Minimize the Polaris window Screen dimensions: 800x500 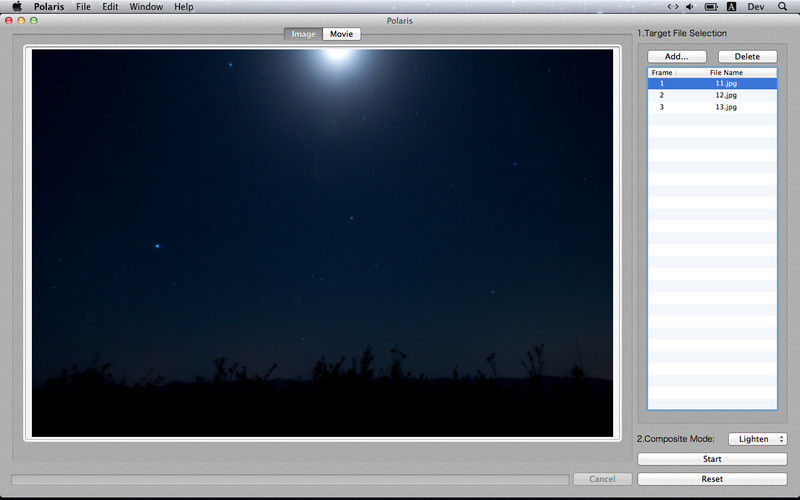[21, 20]
